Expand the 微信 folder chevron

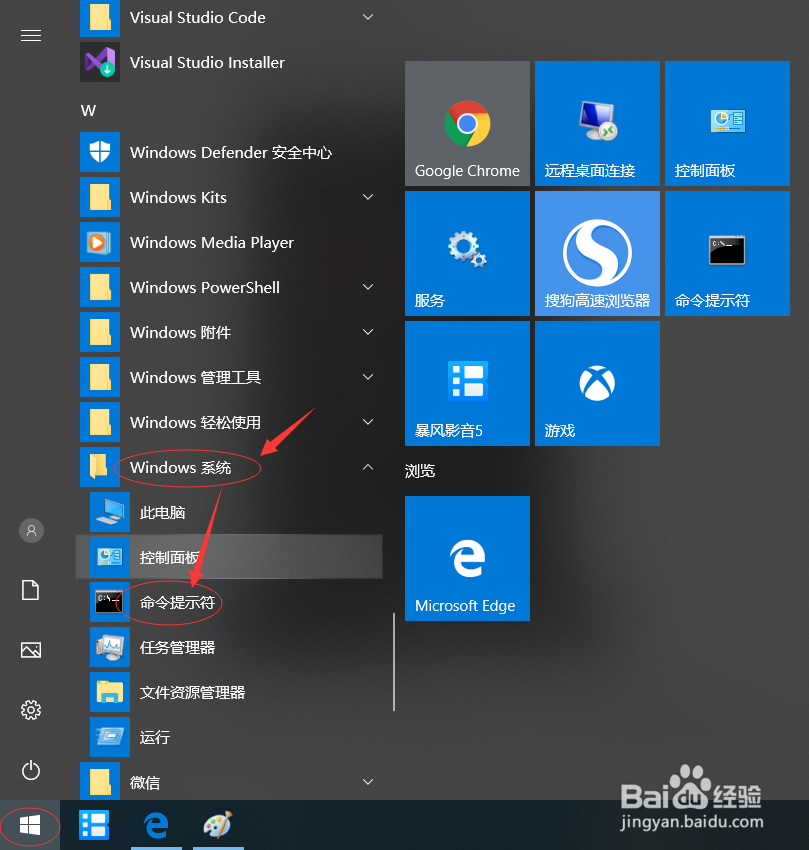pos(368,782)
